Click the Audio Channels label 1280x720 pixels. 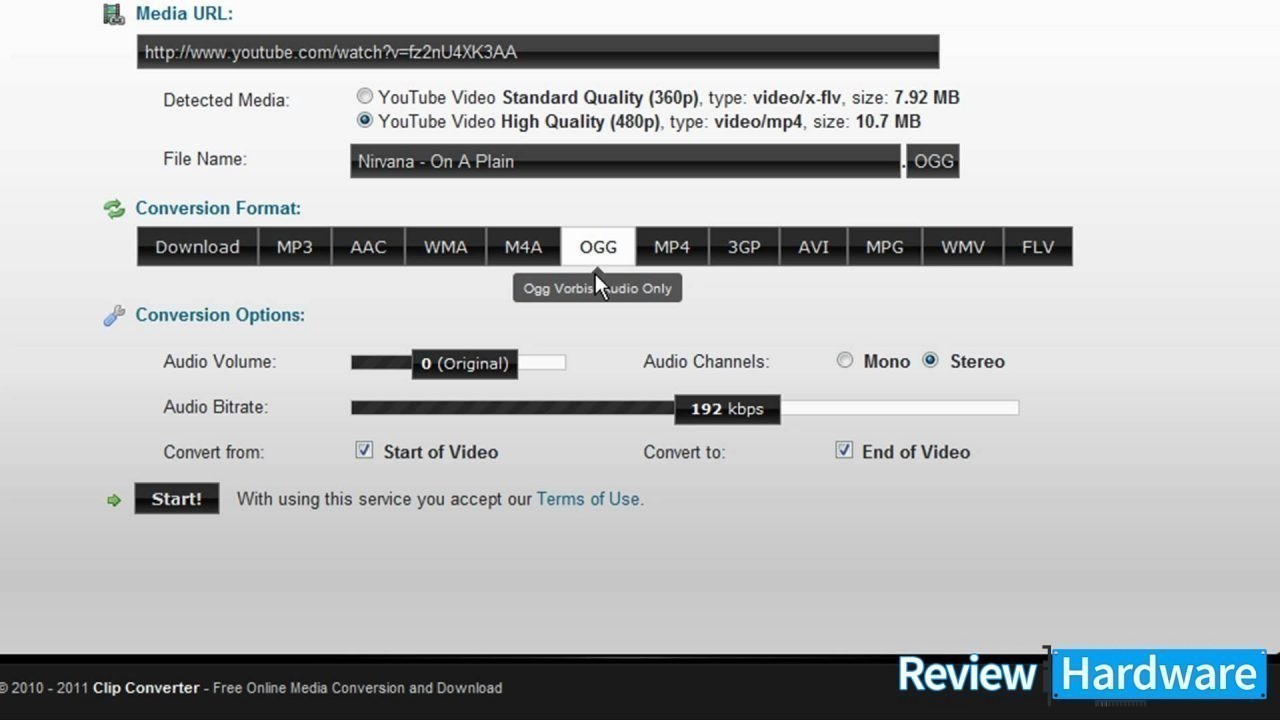click(x=706, y=361)
